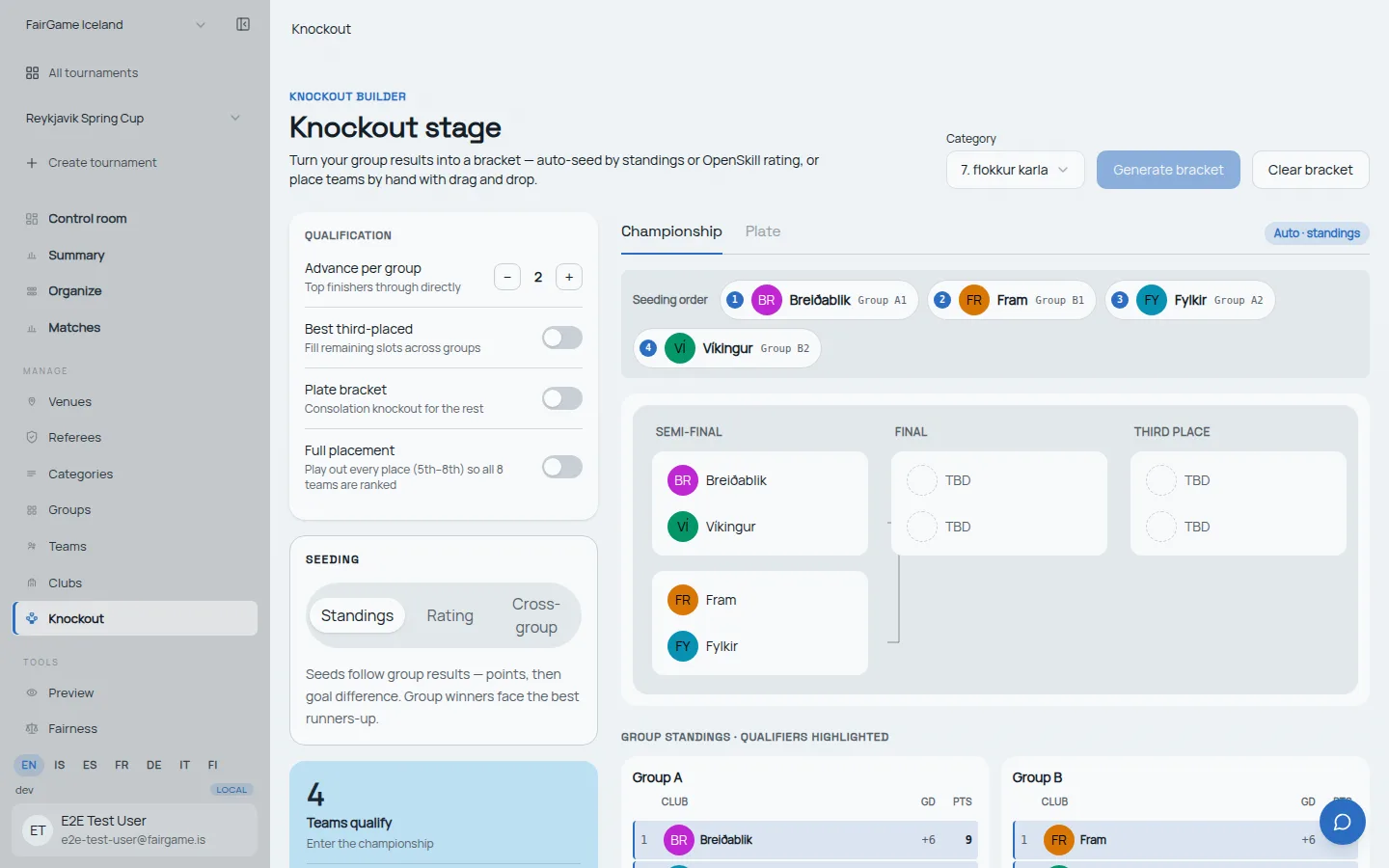1389x868 pixels.
Task: Turn on the Plate bracket switch
Action: pyautogui.click(x=562, y=398)
